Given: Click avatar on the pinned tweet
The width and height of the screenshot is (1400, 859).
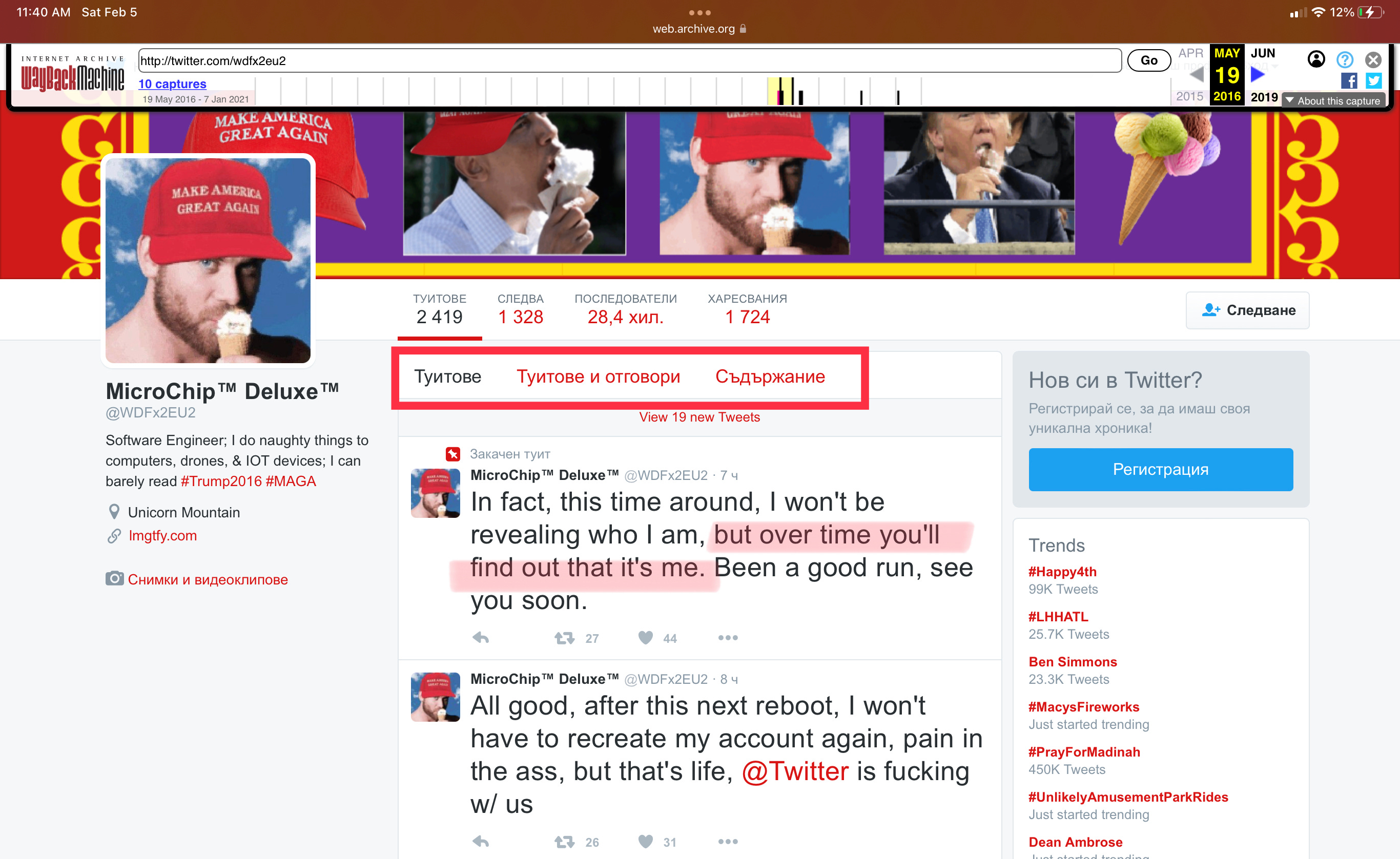Looking at the screenshot, I should [435, 493].
